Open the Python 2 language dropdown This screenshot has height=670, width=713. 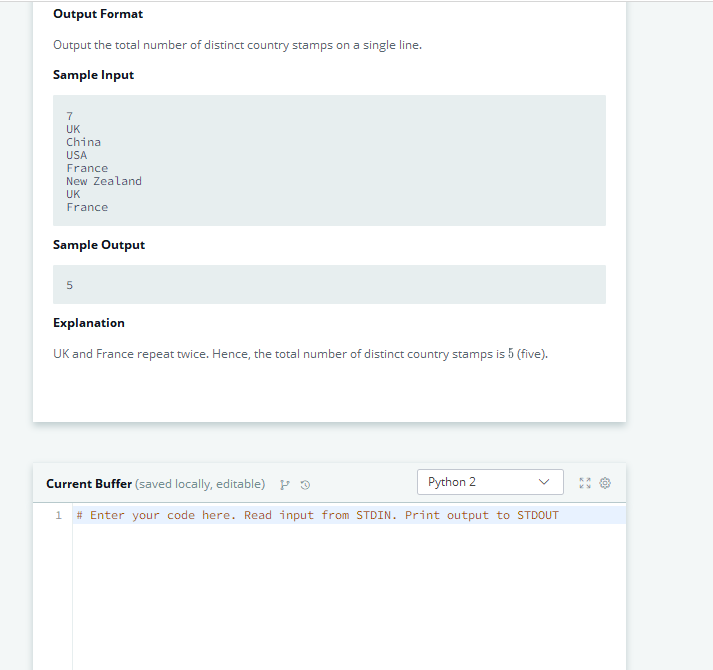(x=490, y=482)
